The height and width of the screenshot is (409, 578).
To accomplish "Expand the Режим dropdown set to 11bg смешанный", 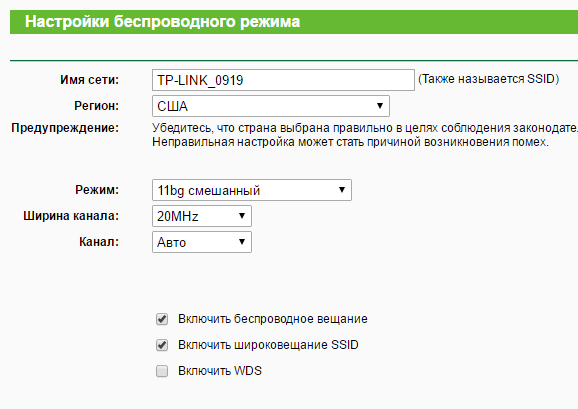I will point(252,190).
